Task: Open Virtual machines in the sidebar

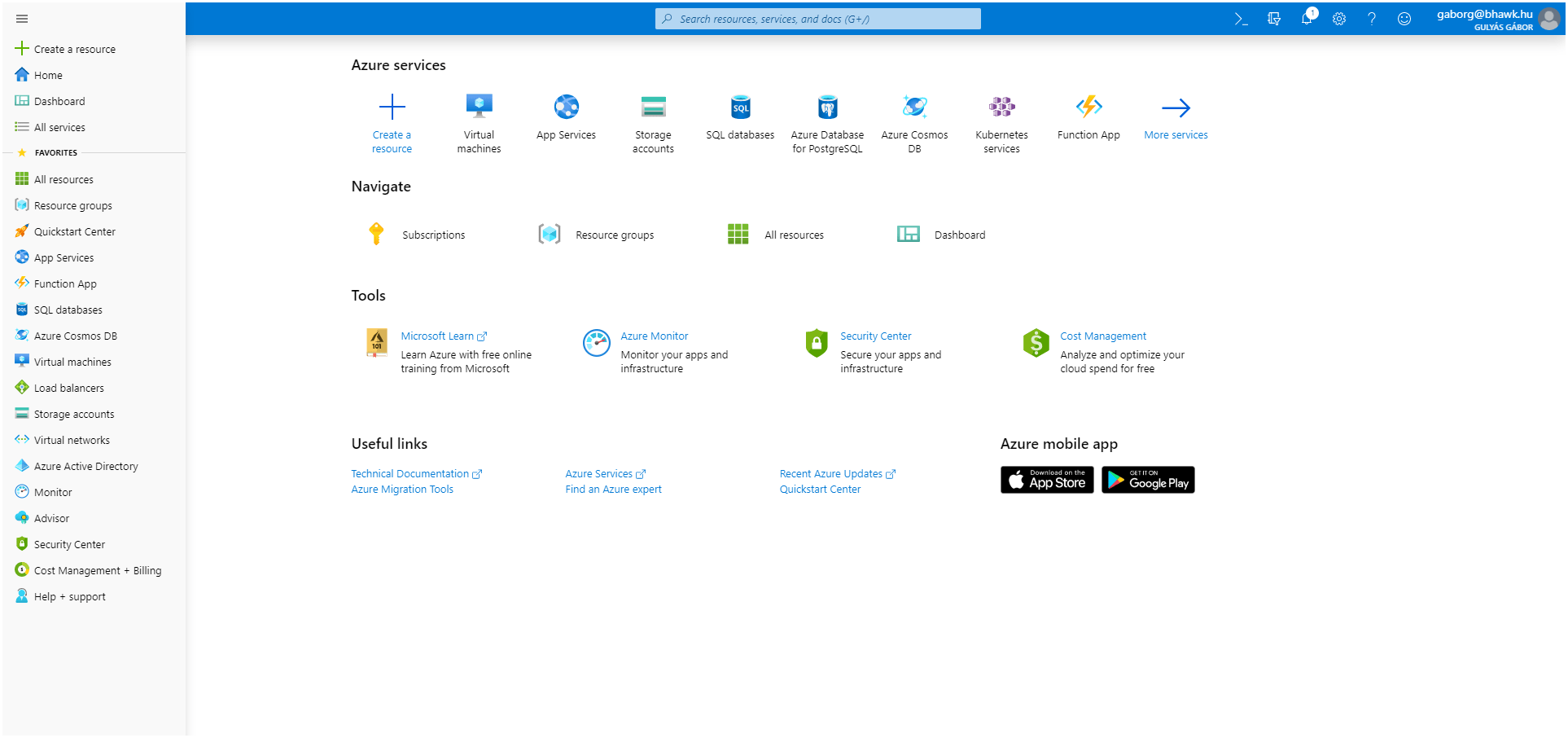Action: point(94,362)
